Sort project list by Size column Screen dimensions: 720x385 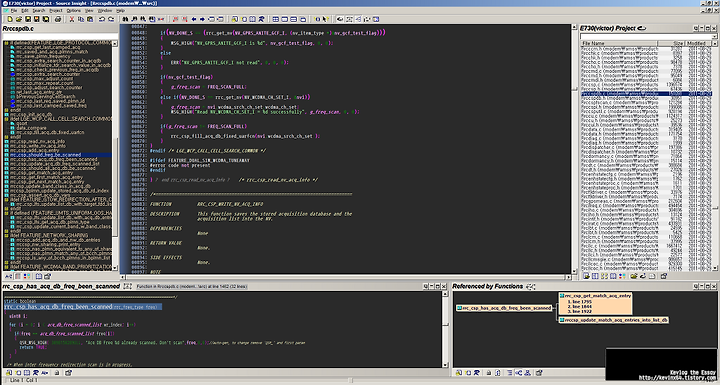[671, 43]
